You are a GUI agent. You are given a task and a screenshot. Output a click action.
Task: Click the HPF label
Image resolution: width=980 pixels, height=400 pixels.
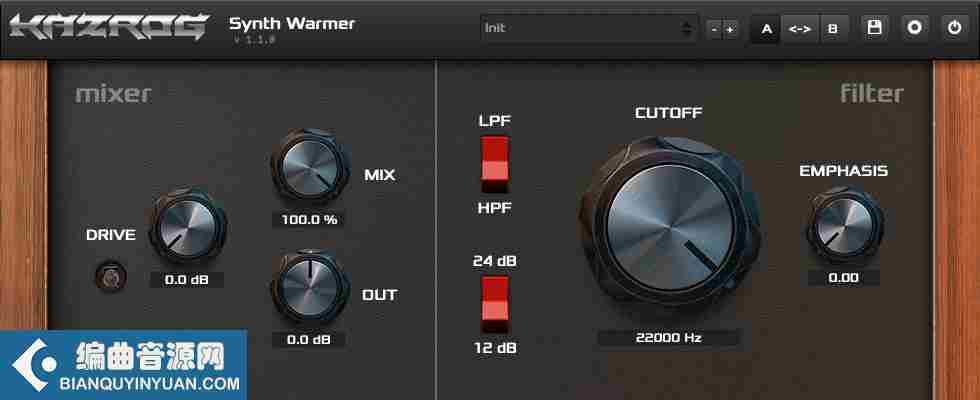click(x=494, y=208)
